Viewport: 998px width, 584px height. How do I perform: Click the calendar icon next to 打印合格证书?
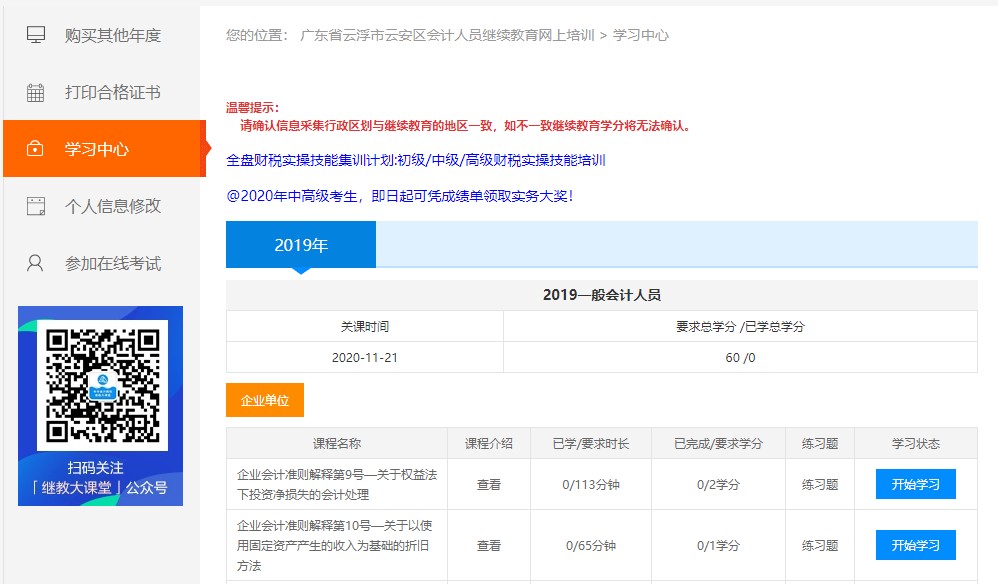(x=36, y=91)
